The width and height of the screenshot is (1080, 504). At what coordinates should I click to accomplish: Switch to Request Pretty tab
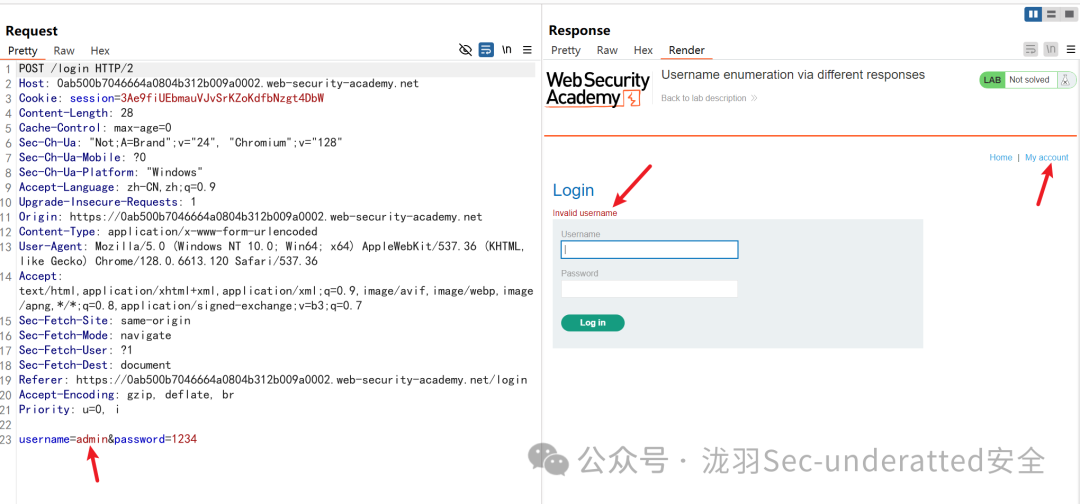(23, 50)
